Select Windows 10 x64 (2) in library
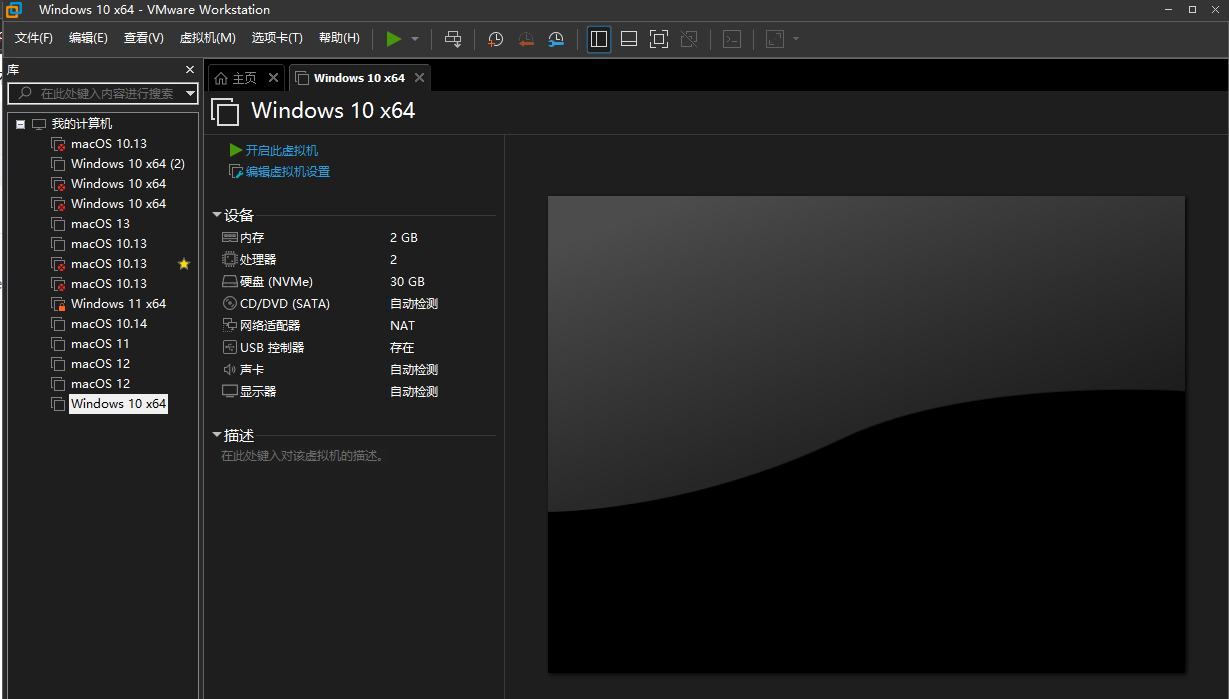Screen dimensions: 1229x699 point(128,164)
